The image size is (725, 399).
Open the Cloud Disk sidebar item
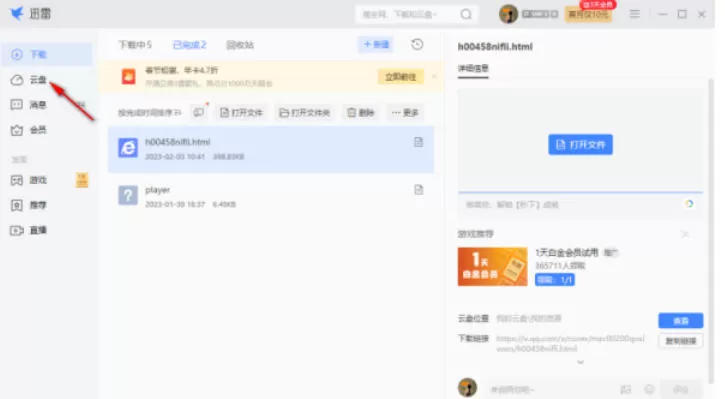[x=29, y=80]
